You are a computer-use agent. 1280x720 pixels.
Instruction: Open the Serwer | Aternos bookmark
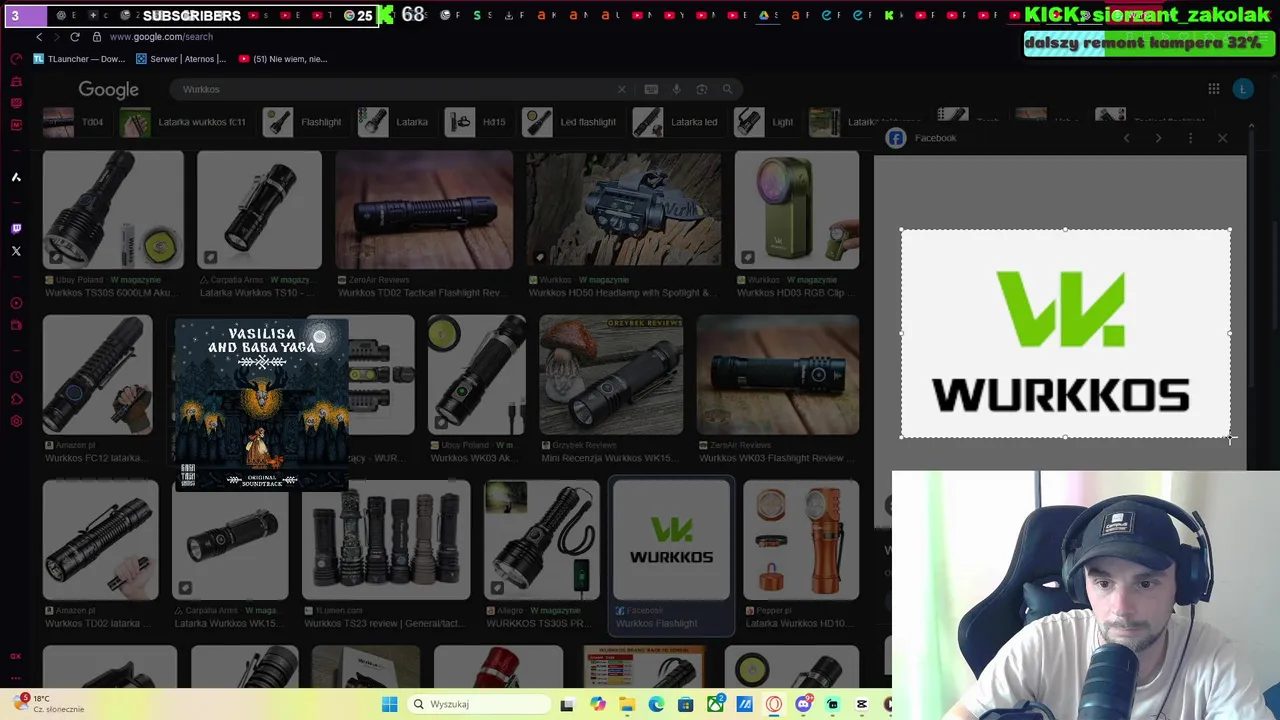pyautogui.click(x=181, y=59)
